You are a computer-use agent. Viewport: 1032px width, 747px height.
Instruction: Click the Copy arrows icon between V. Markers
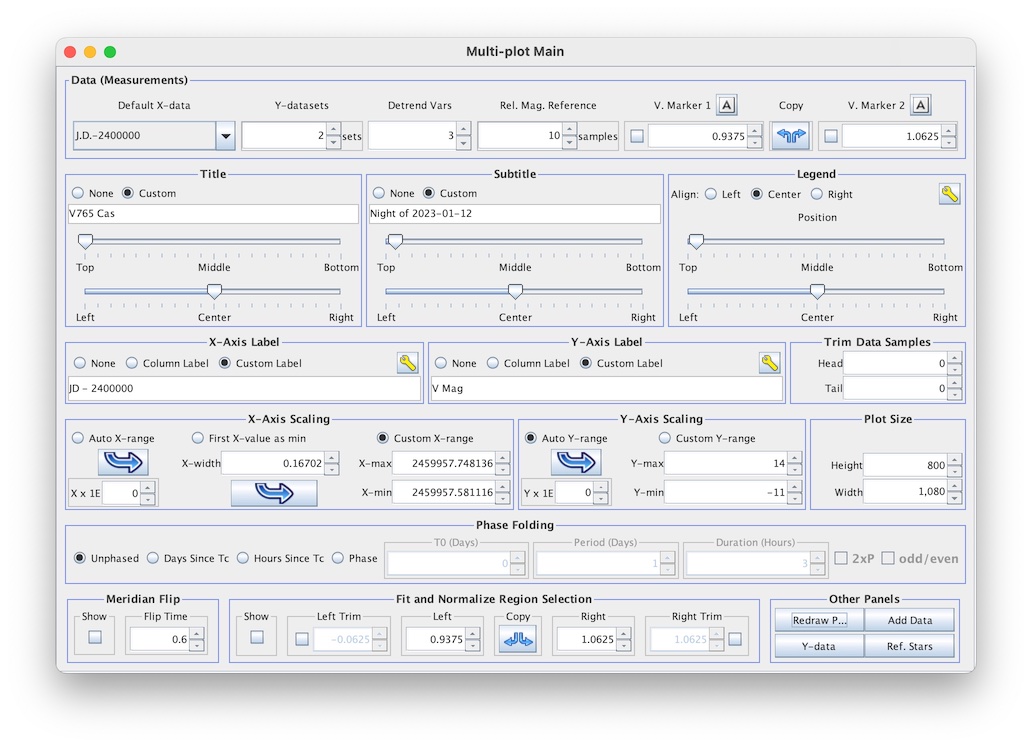coord(790,136)
